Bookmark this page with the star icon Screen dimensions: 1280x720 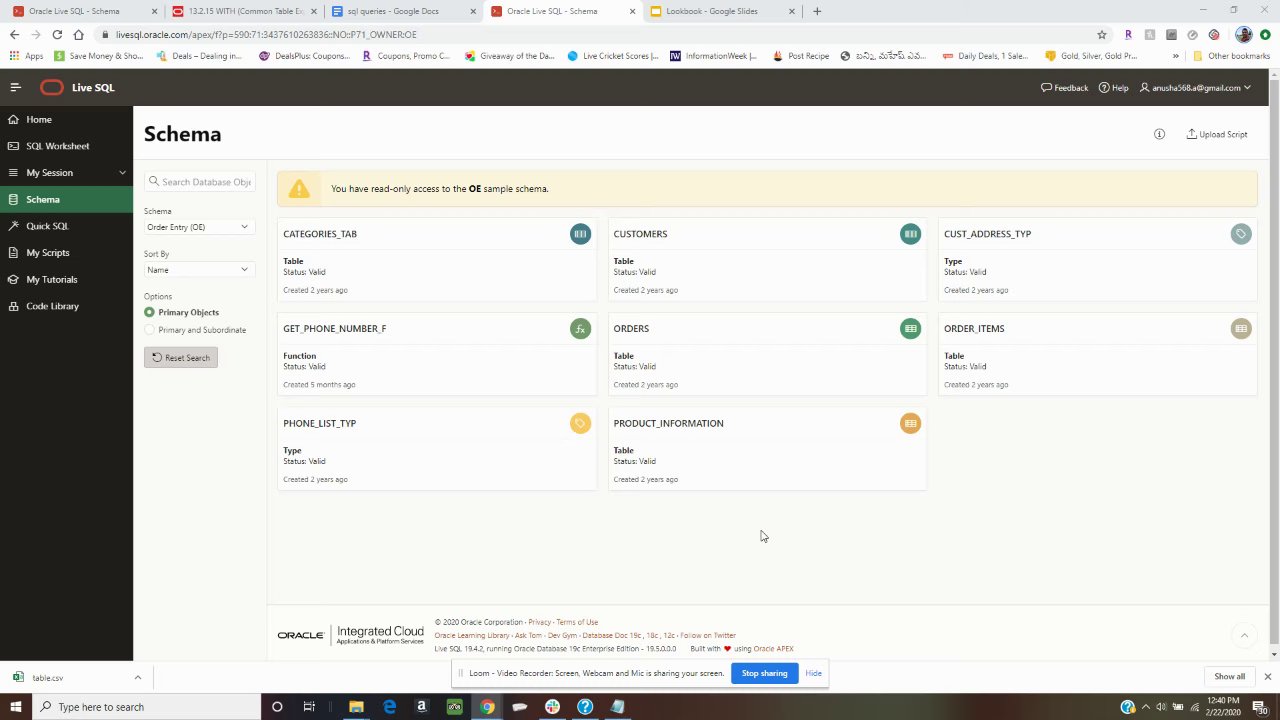1102,34
